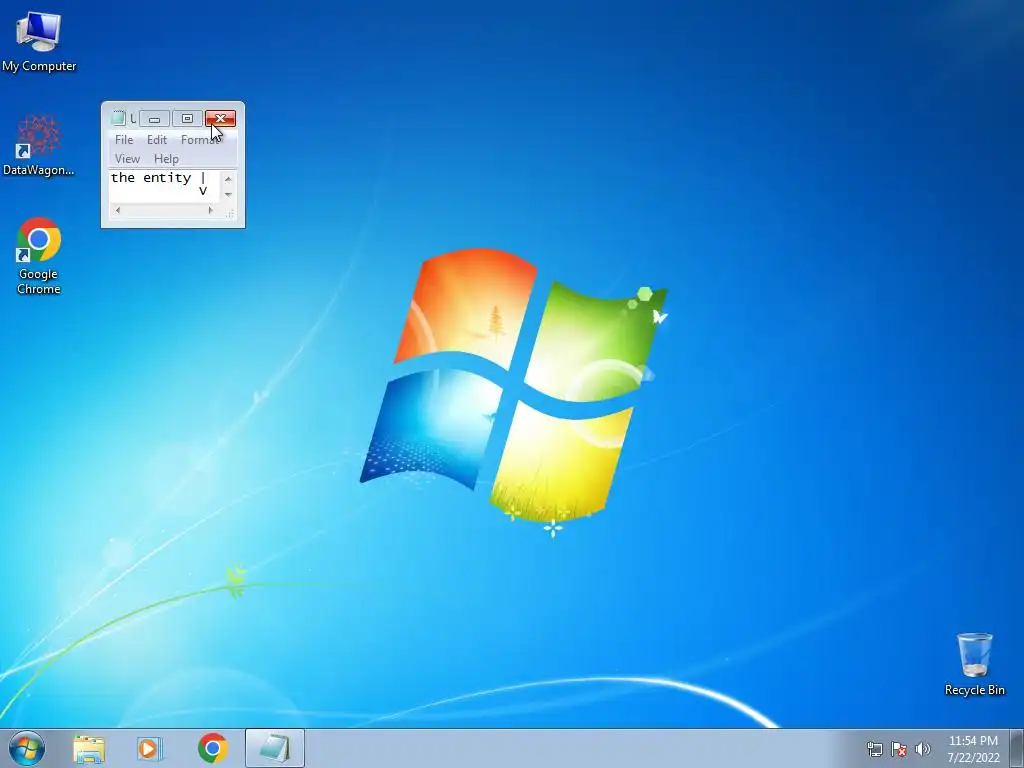Open the Help menu in Notepad
Viewport: 1024px width, 768px height.
point(167,159)
